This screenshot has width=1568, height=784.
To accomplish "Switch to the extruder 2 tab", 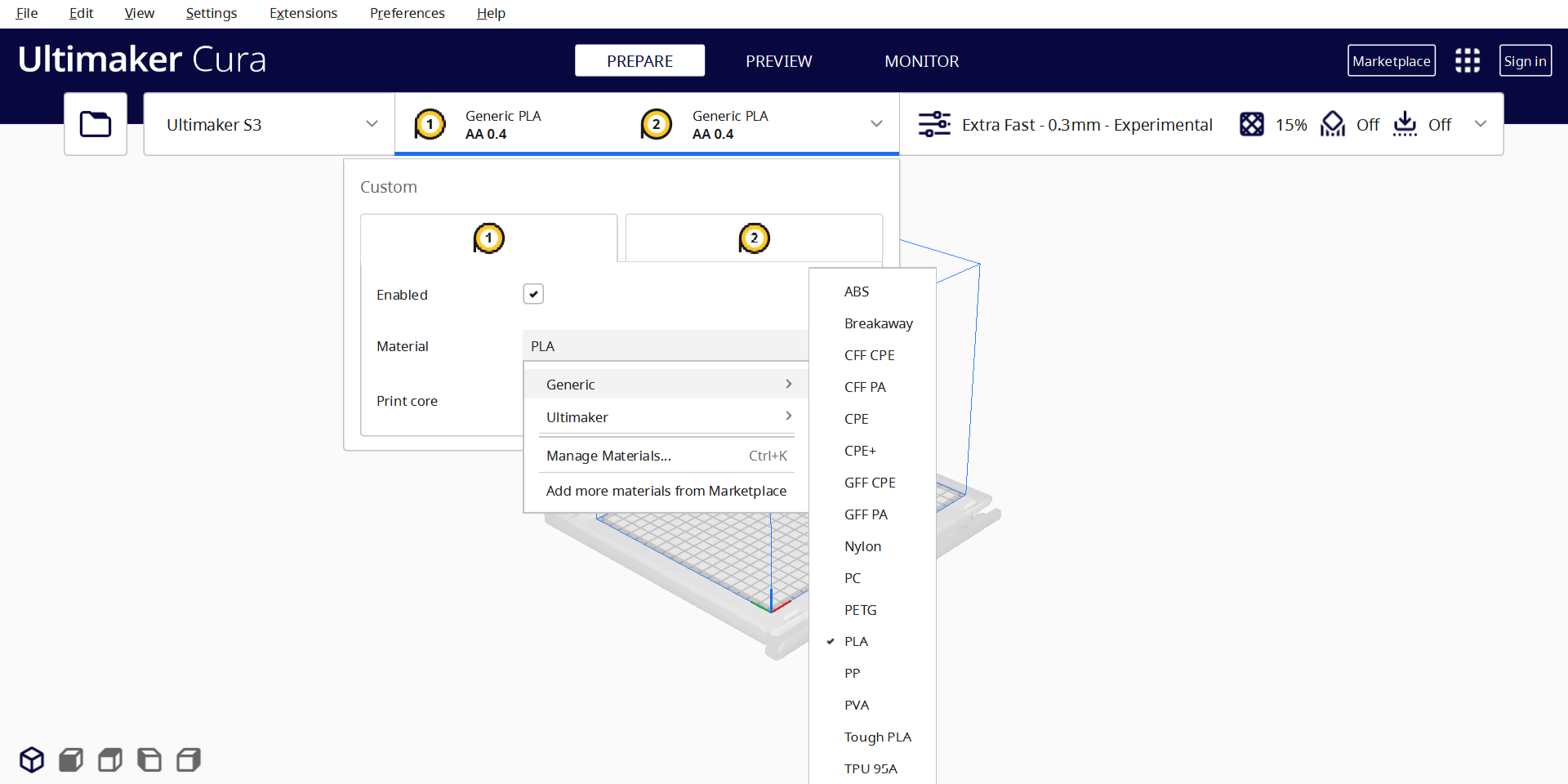I will [754, 238].
